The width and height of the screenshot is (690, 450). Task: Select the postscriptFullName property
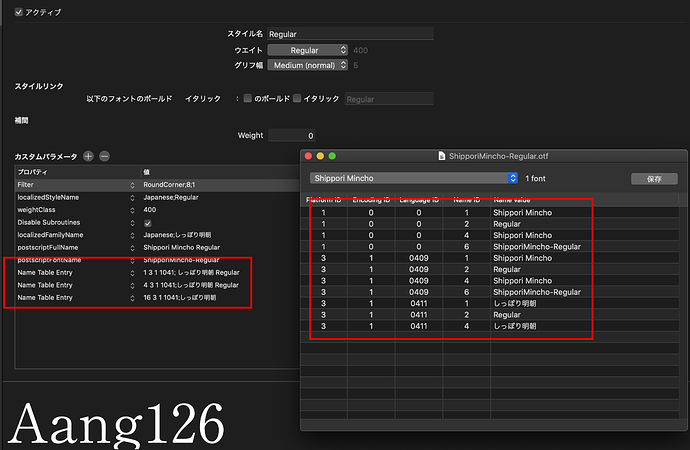click(48, 247)
